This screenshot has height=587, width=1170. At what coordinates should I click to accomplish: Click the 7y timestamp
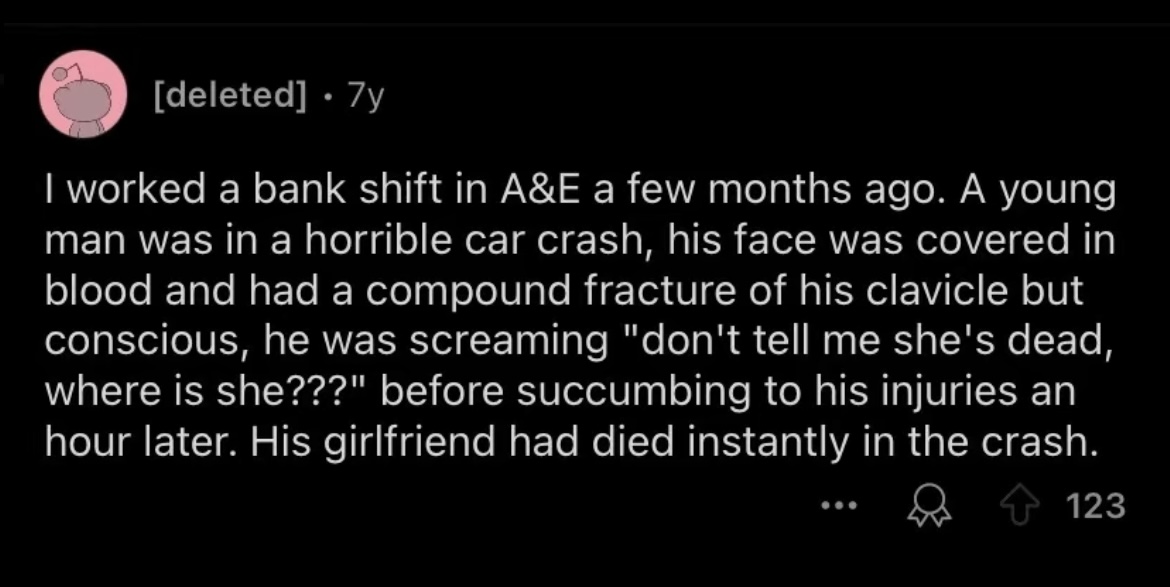tap(364, 95)
